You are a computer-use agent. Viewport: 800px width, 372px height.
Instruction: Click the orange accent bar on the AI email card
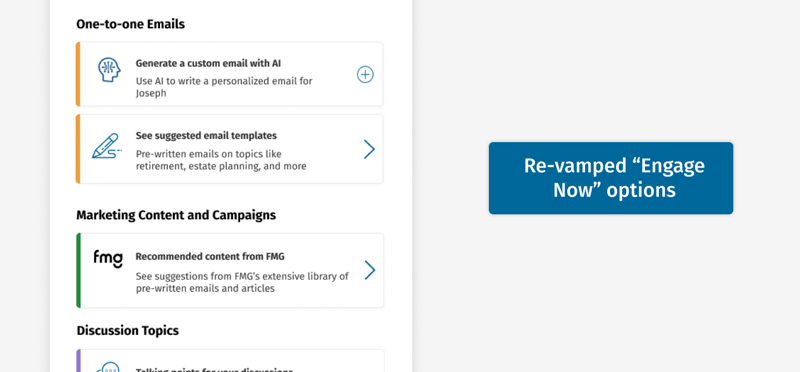click(x=78, y=74)
